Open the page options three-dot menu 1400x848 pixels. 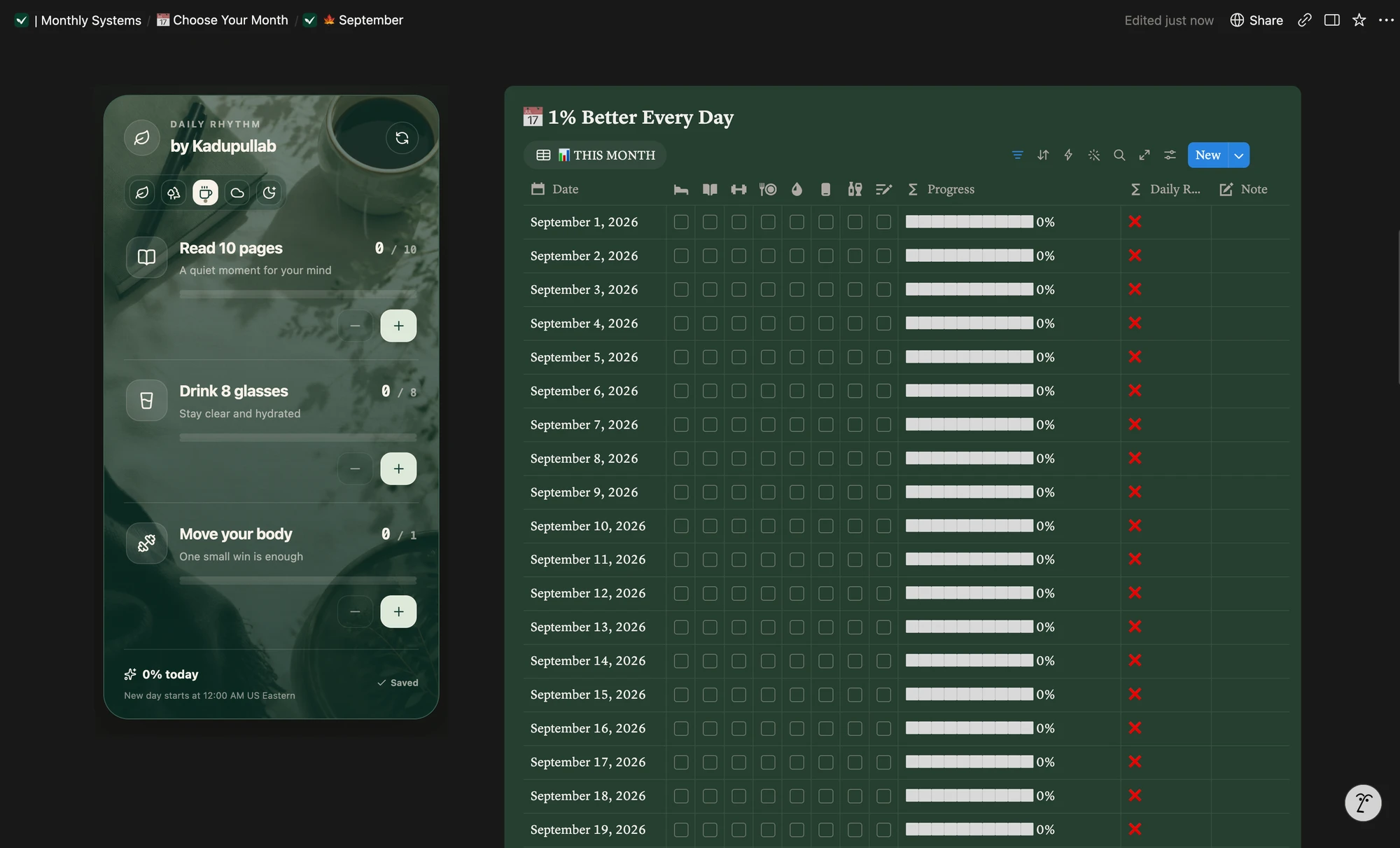coord(1386,20)
